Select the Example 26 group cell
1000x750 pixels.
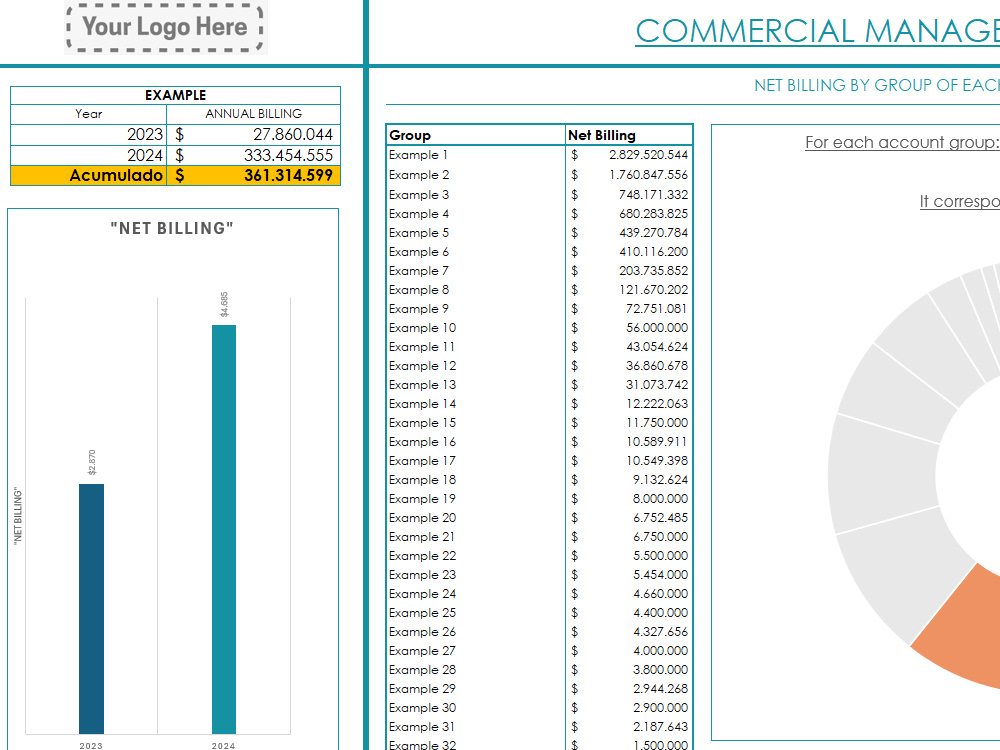coord(476,632)
